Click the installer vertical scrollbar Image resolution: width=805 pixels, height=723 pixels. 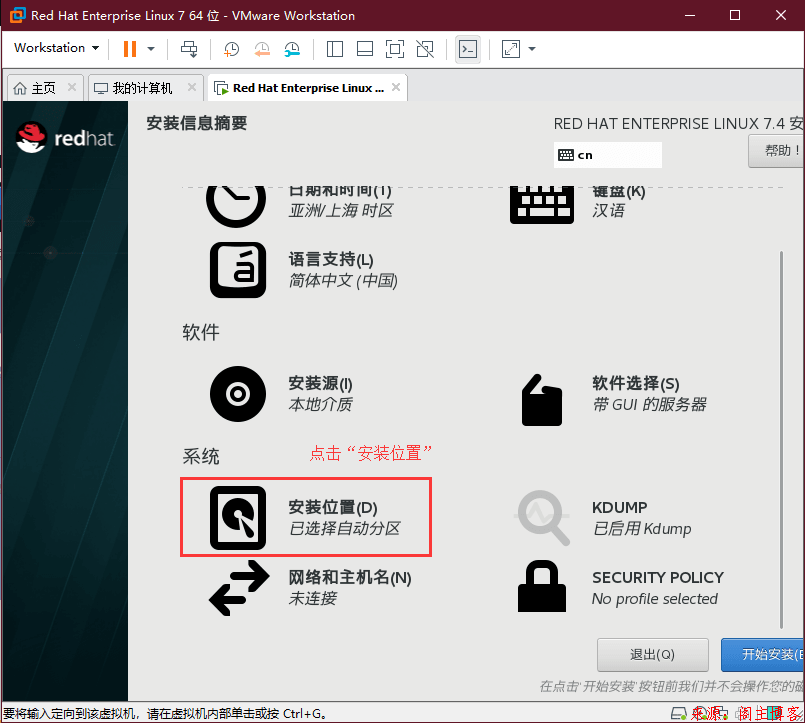[x=781, y=440]
